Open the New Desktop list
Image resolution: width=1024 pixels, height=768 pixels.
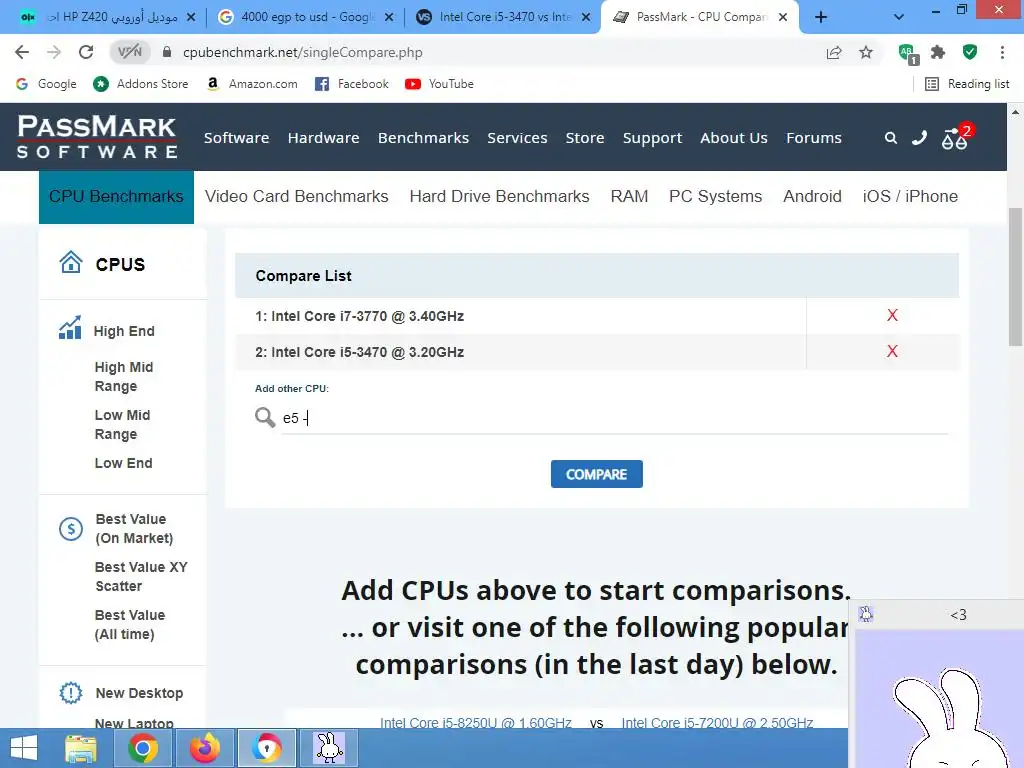139,693
